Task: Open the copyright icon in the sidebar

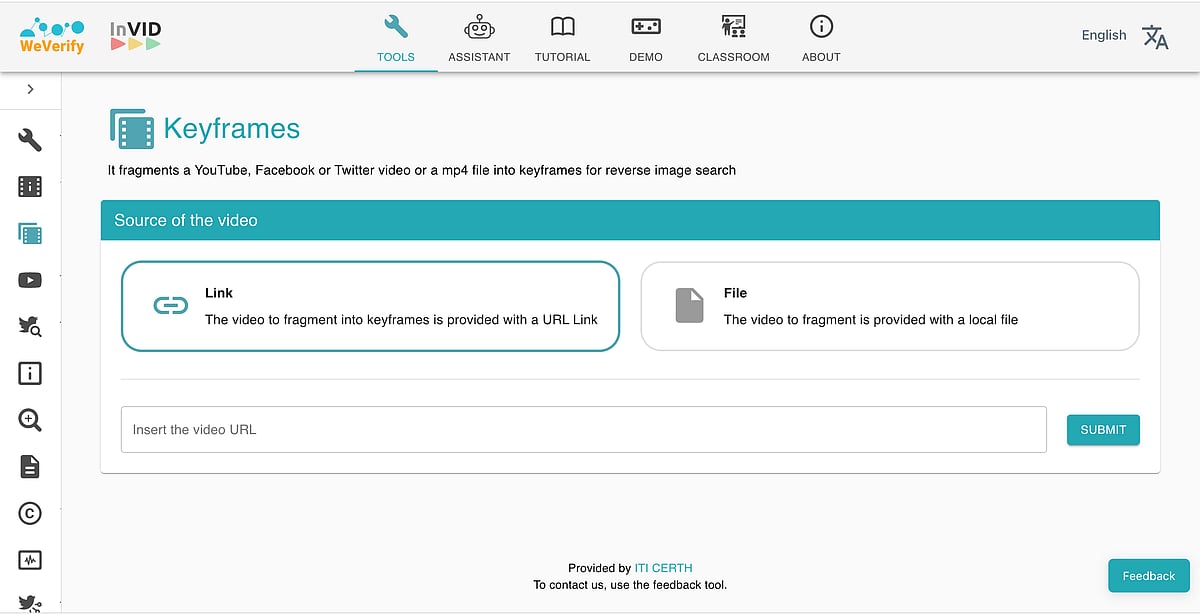Action: tap(30, 513)
